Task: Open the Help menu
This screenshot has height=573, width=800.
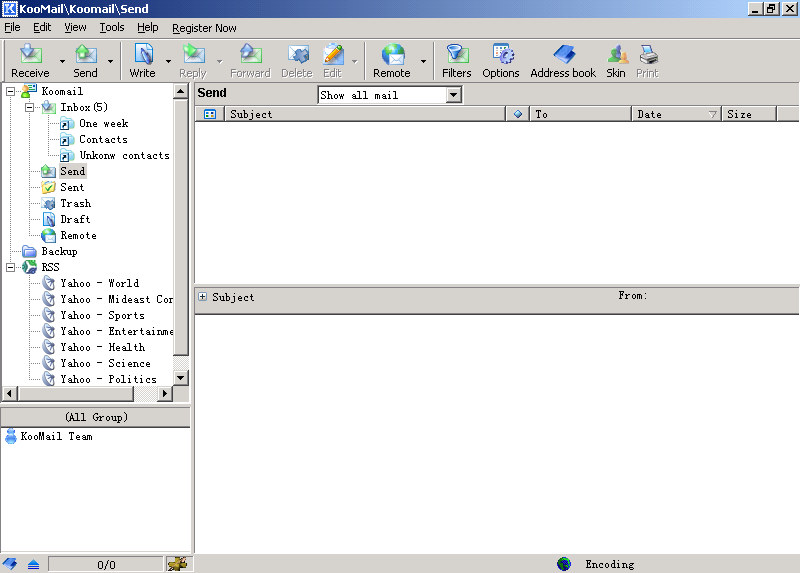Action: click(x=147, y=28)
